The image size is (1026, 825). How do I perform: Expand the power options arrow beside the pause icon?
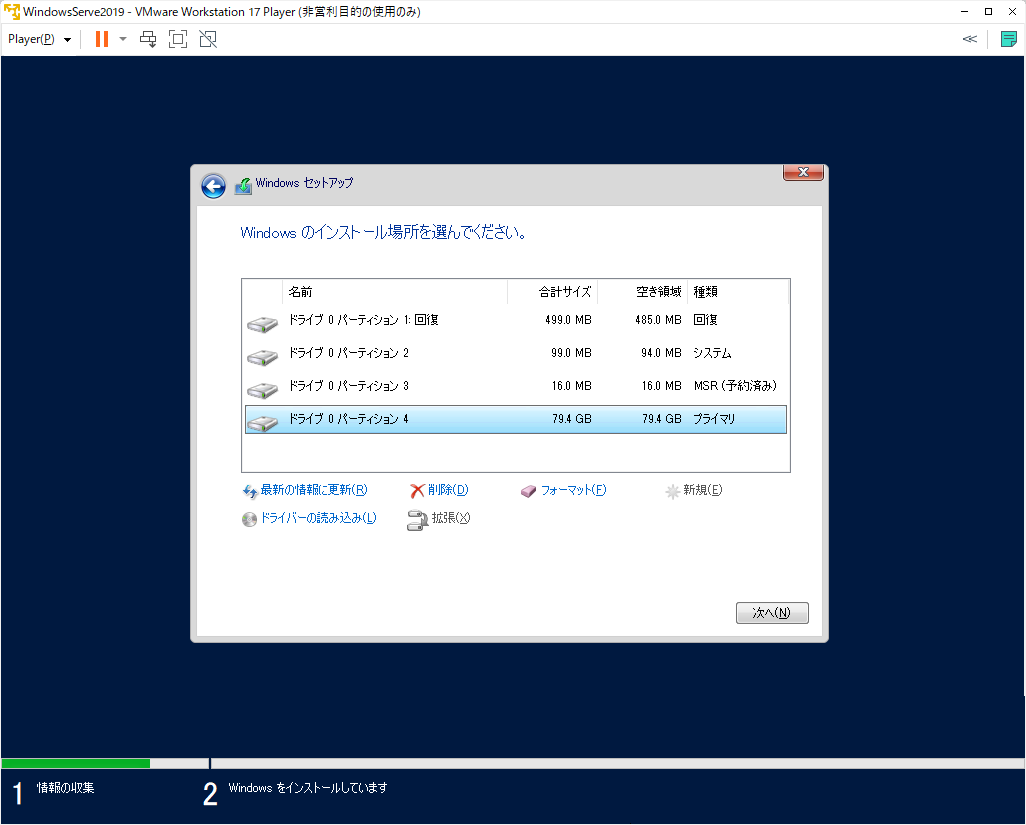(x=123, y=39)
